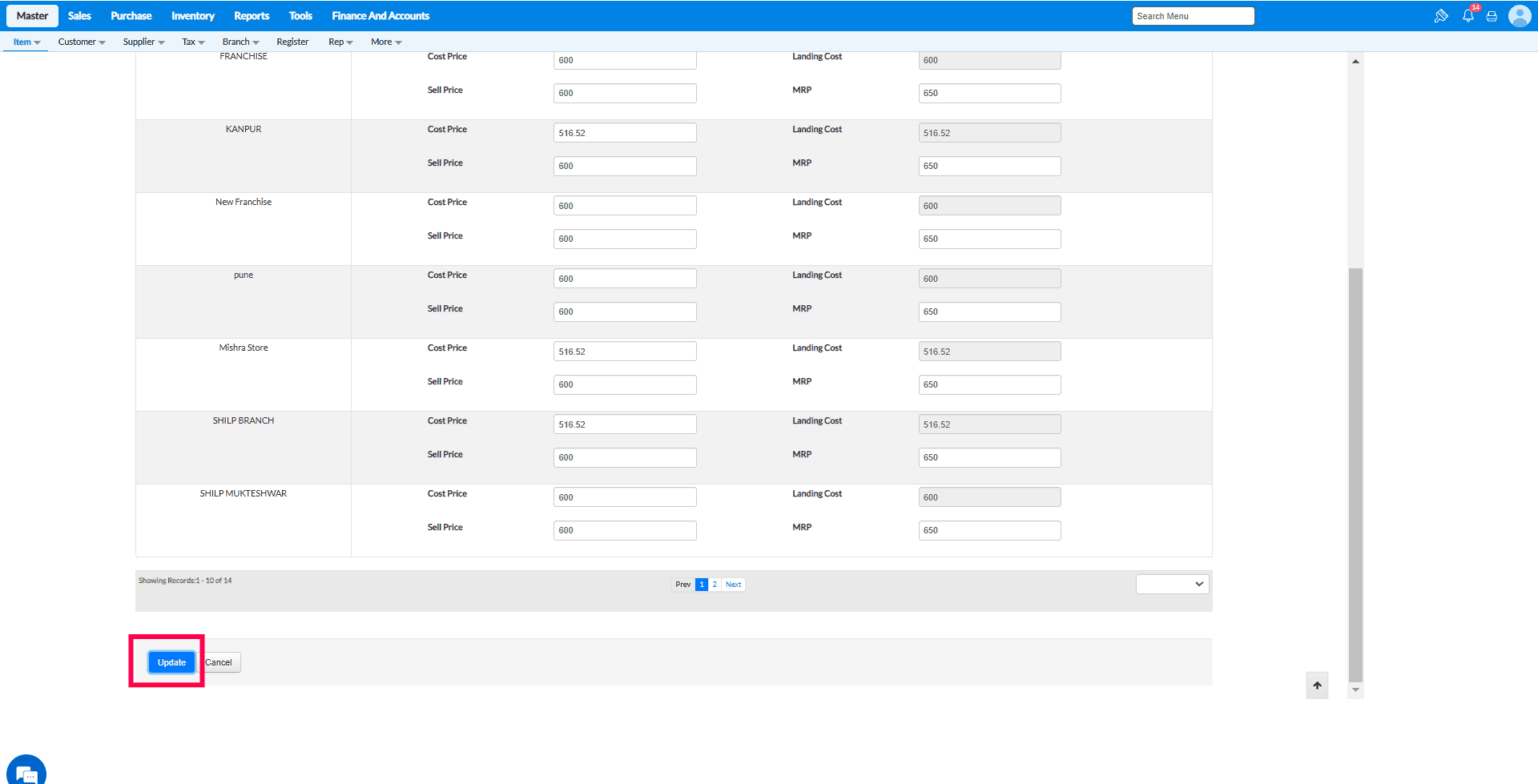
Task: Click KANPUR Cost Price field
Action: pyautogui.click(x=625, y=133)
